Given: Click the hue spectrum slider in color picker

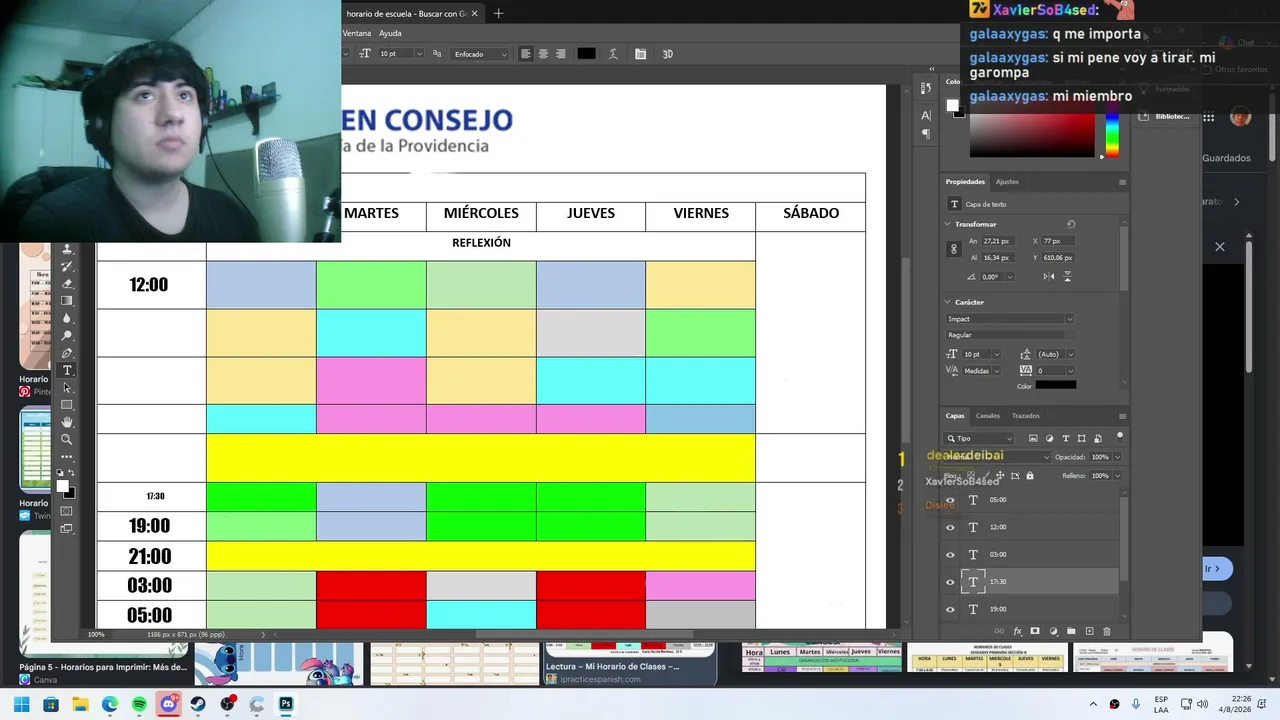Looking at the screenshot, I should 1111,136.
